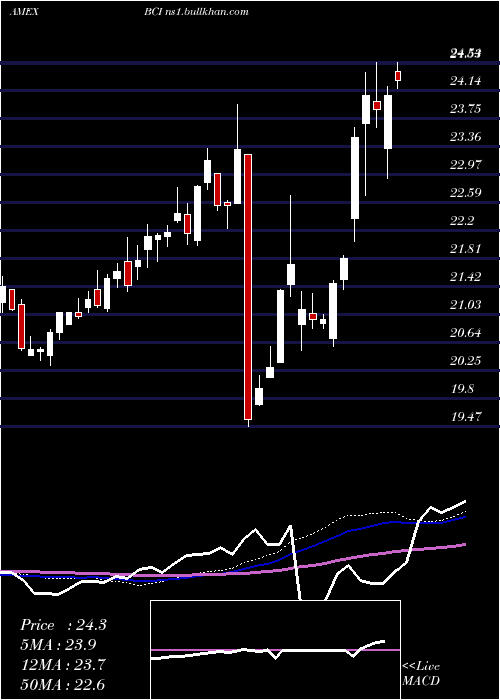Click the AMEX exchange label
Viewport: 500px width, 700px height.
pyautogui.click(x=24, y=12)
